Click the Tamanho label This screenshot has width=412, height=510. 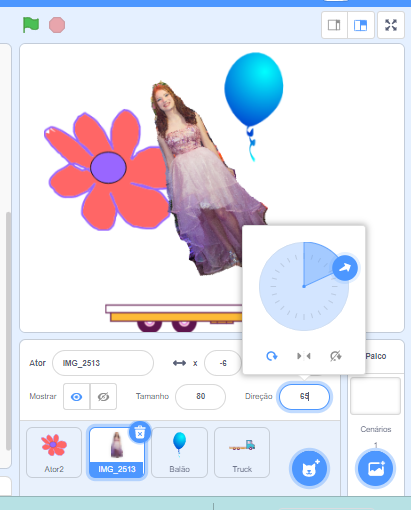point(152,396)
